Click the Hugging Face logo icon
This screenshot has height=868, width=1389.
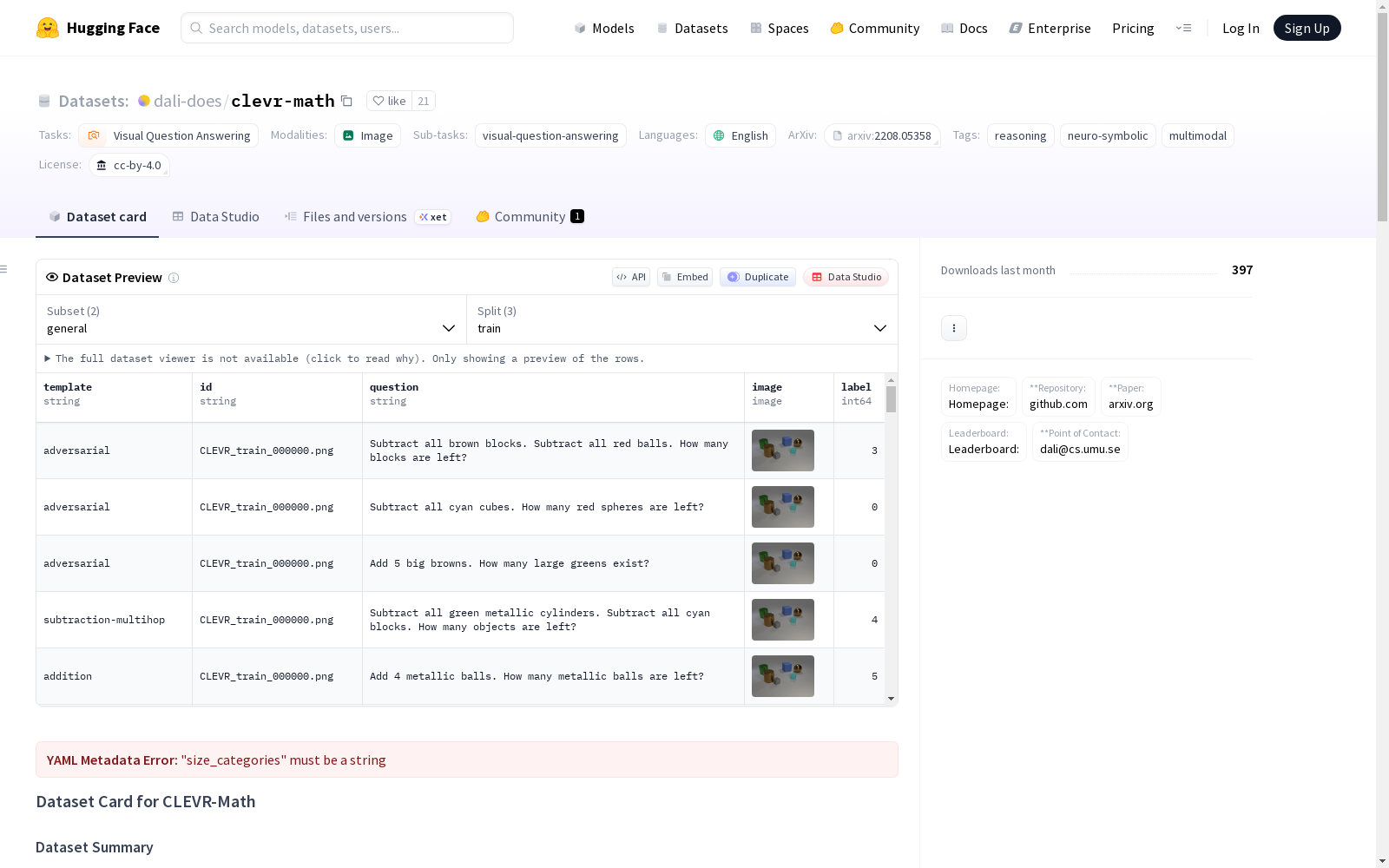click(48, 28)
